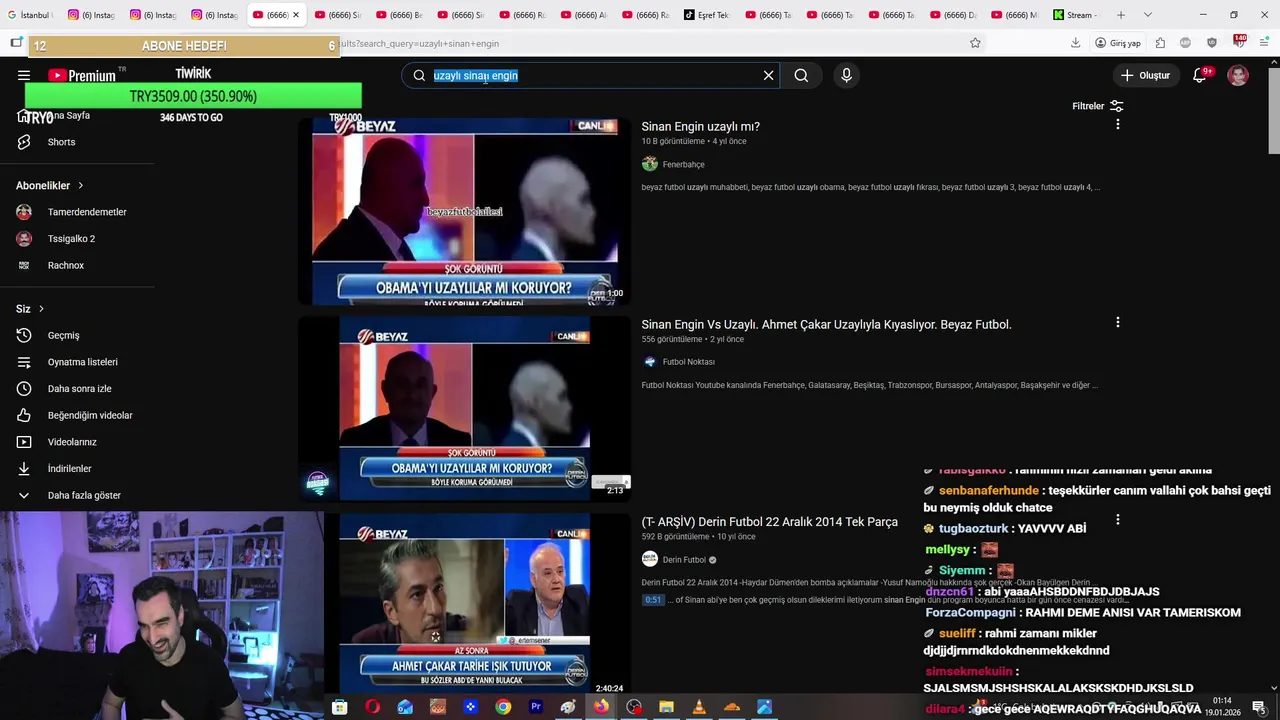This screenshot has height=720, width=1280.
Task: Play the 'Sinan Engin Vs Uzaylı' thumbnail
Action: [x=465, y=408]
